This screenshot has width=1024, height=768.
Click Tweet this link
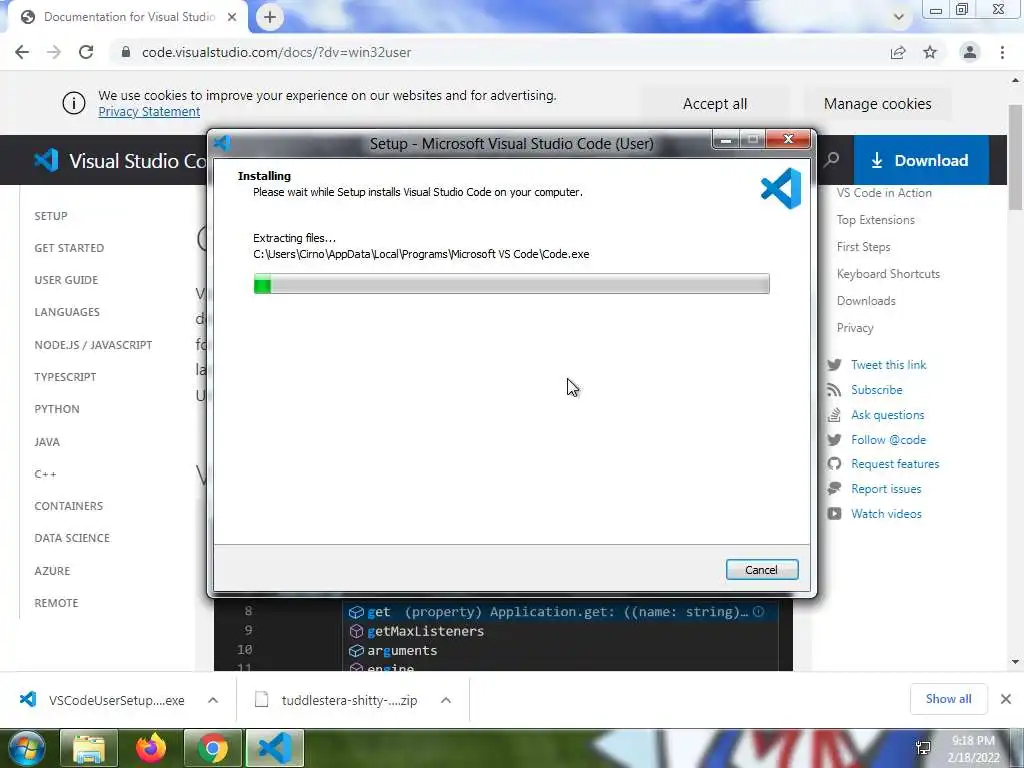[x=888, y=365]
